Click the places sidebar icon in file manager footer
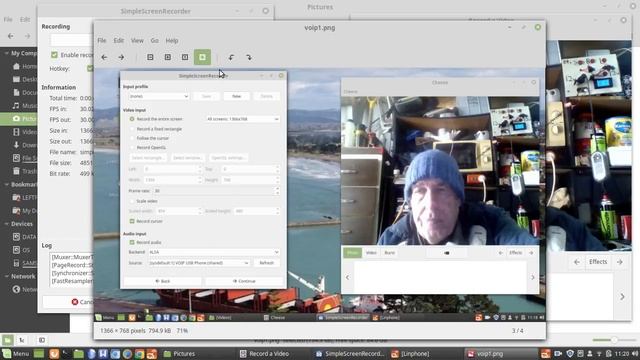This screenshot has height=360, width=640. [7, 340]
